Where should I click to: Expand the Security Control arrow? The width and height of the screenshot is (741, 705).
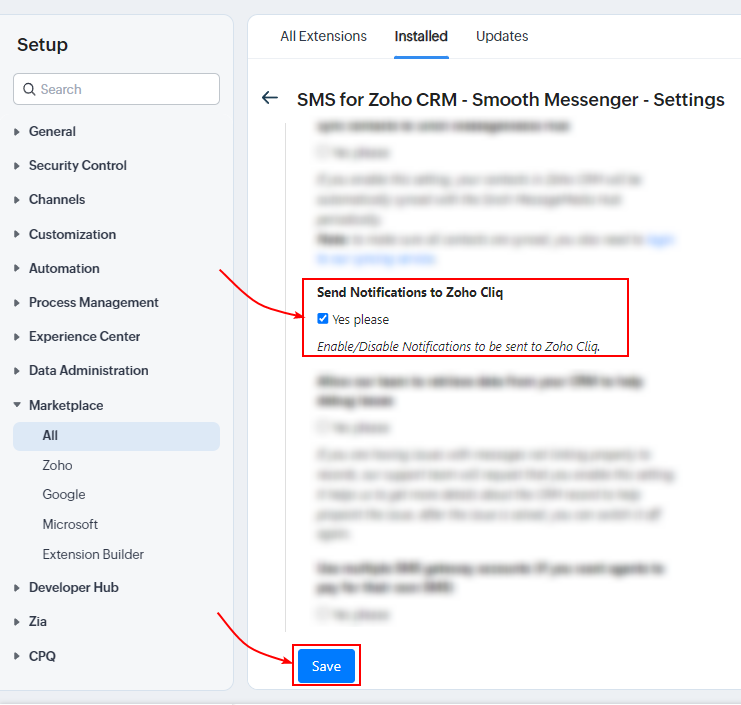click(x=17, y=166)
